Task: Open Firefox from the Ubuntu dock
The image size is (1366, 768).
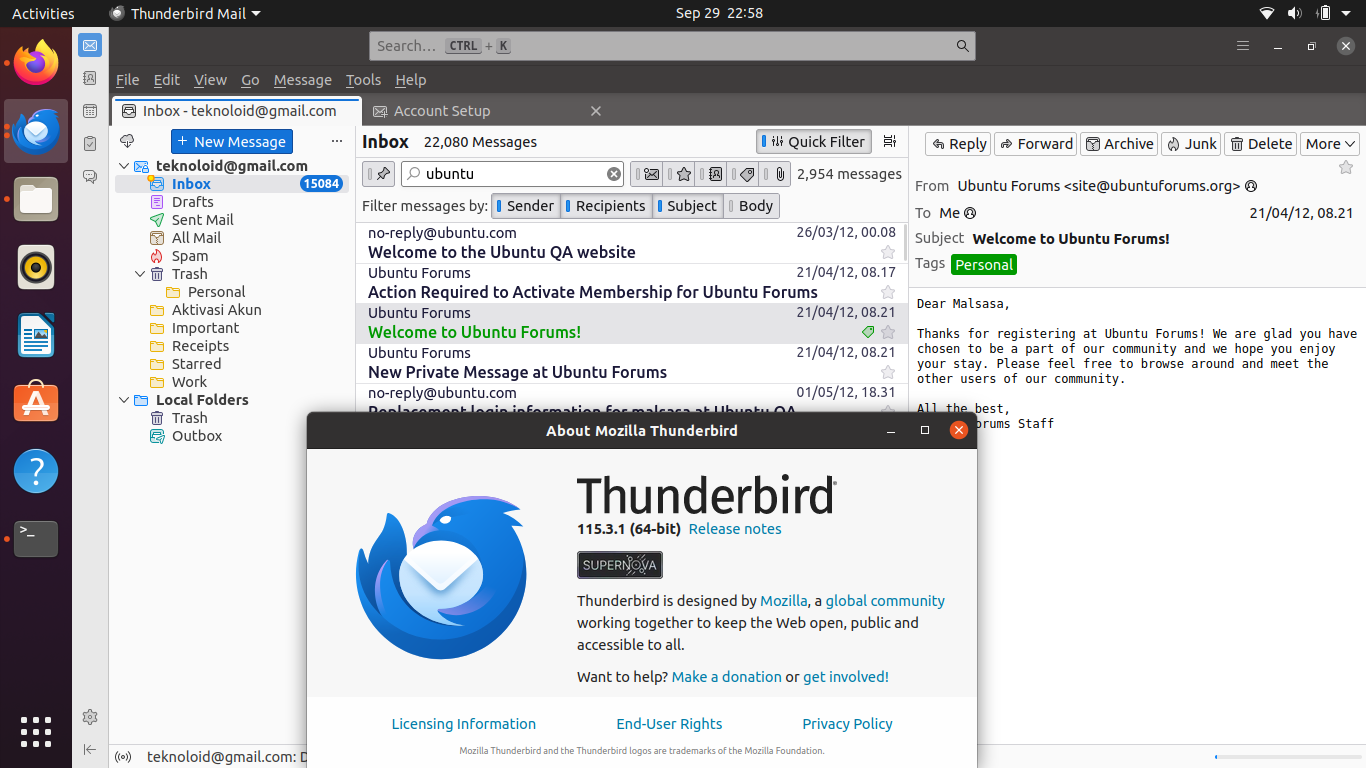Action: tap(36, 63)
